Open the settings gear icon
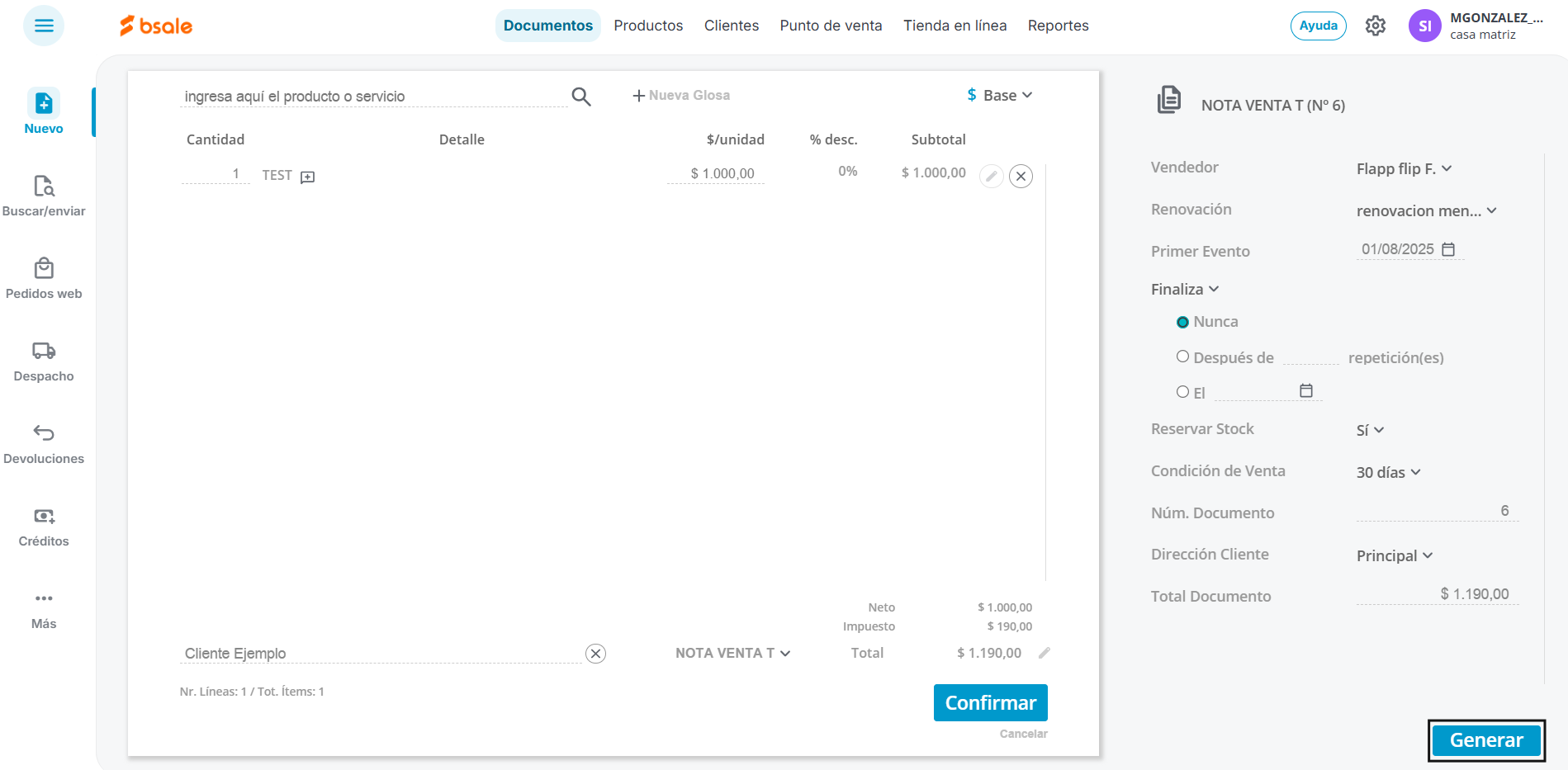 tap(1376, 26)
